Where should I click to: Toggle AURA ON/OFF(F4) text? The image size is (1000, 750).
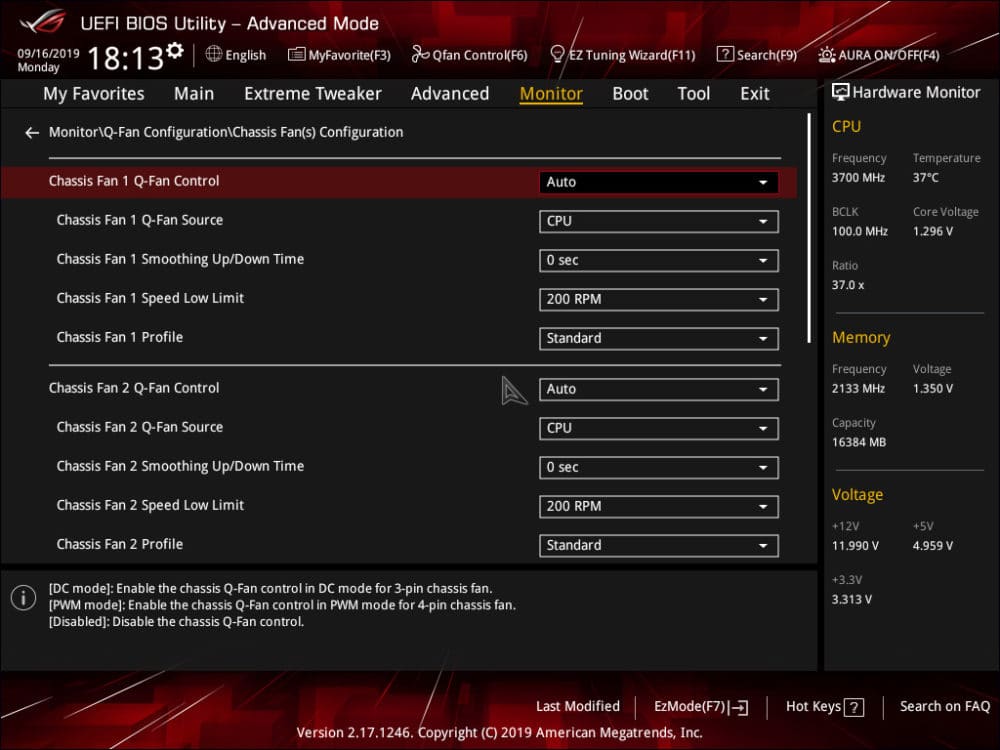click(x=888, y=55)
